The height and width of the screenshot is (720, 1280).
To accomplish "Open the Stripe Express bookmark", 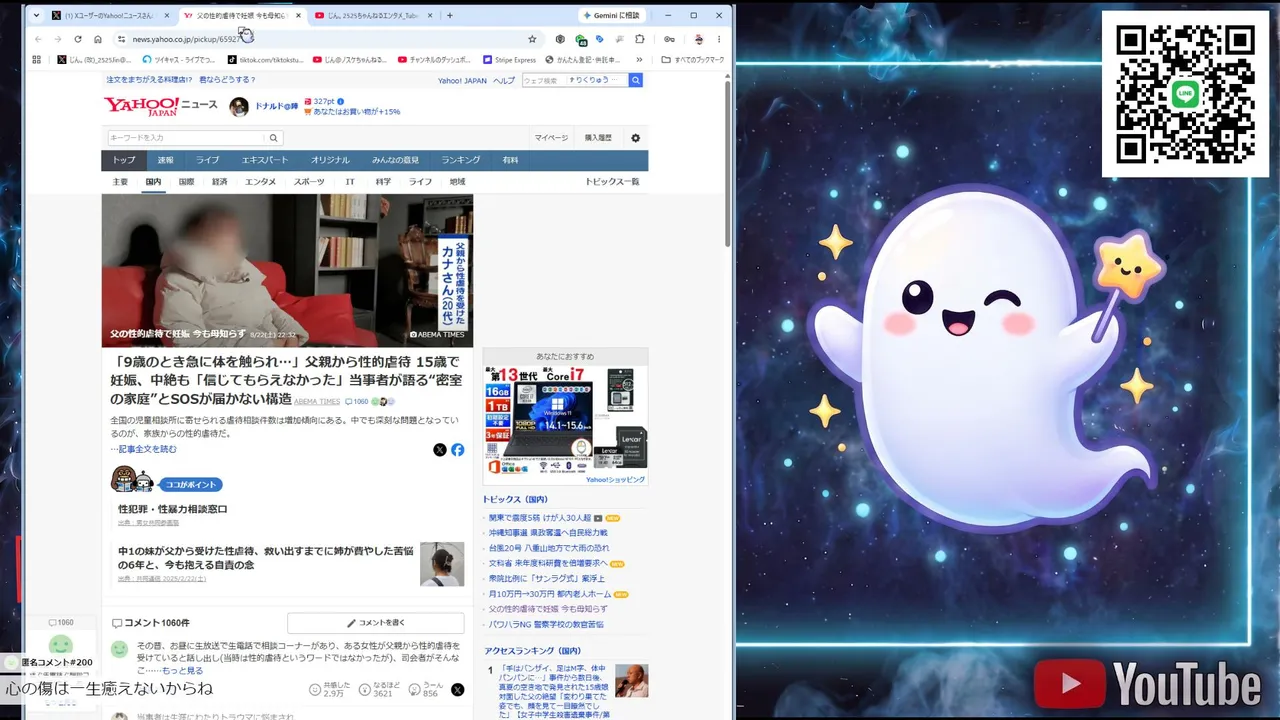I will click(x=509, y=60).
